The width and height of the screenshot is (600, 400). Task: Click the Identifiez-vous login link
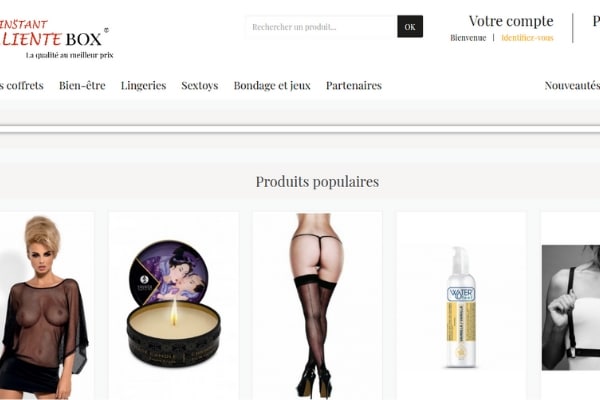point(527,38)
